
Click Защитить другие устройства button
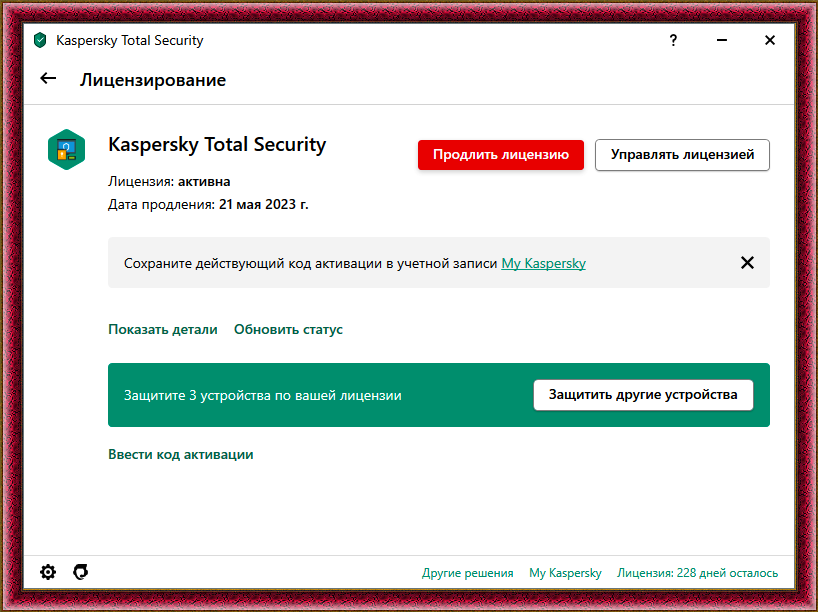[643, 395]
